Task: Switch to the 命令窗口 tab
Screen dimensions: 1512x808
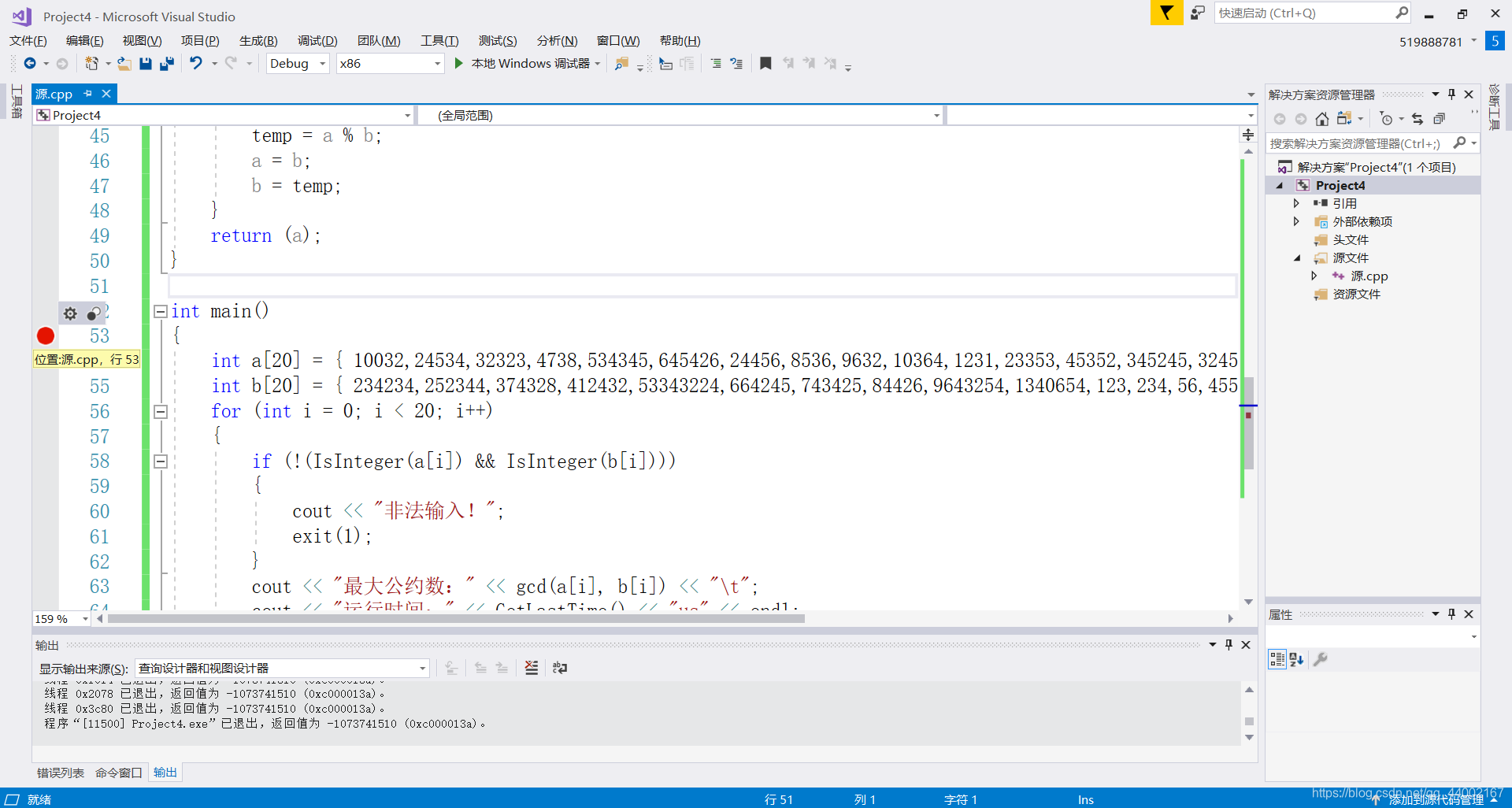Action: pyautogui.click(x=119, y=773)
